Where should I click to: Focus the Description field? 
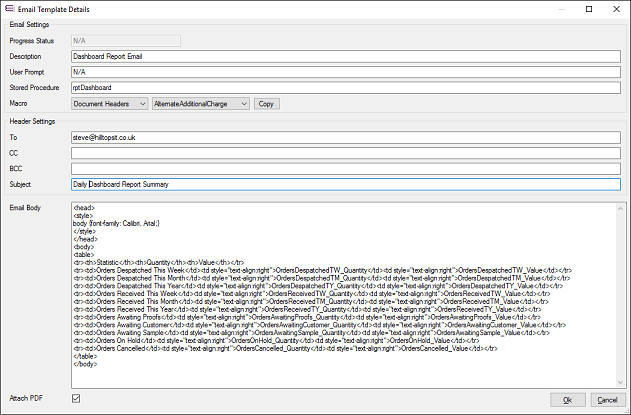345,56
